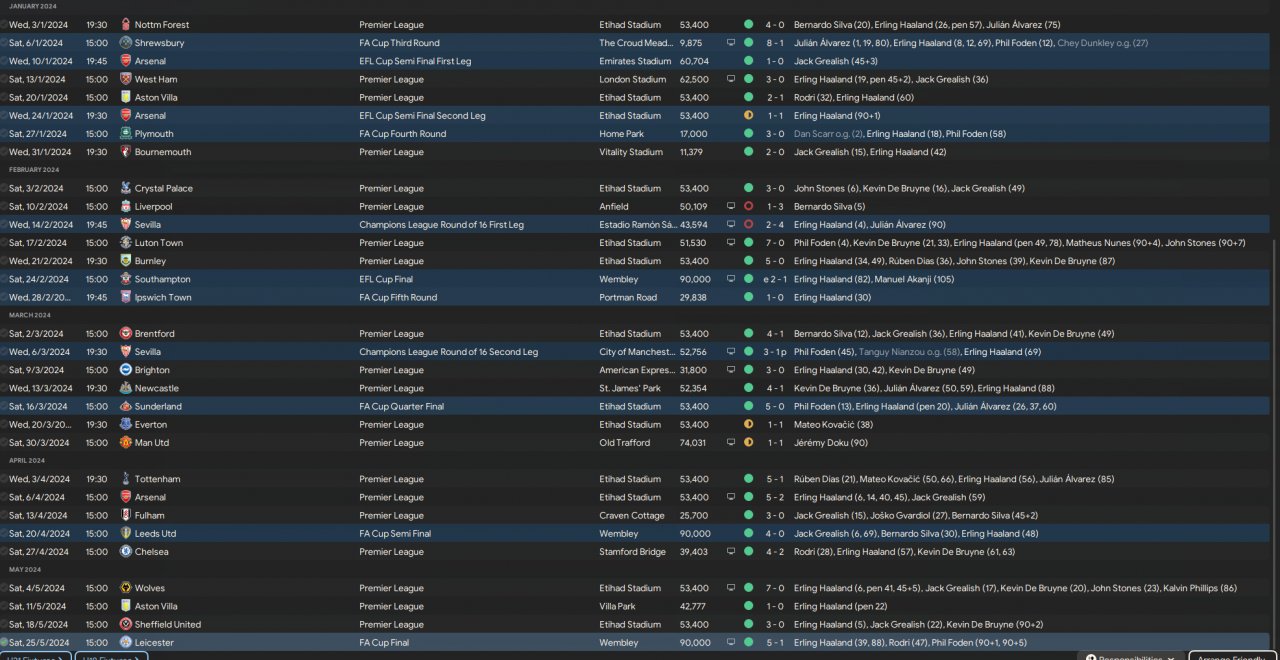Screen dimensions: 1280x660
Task: Click the TV icon on Man Utd row
Action: (730, 443)
